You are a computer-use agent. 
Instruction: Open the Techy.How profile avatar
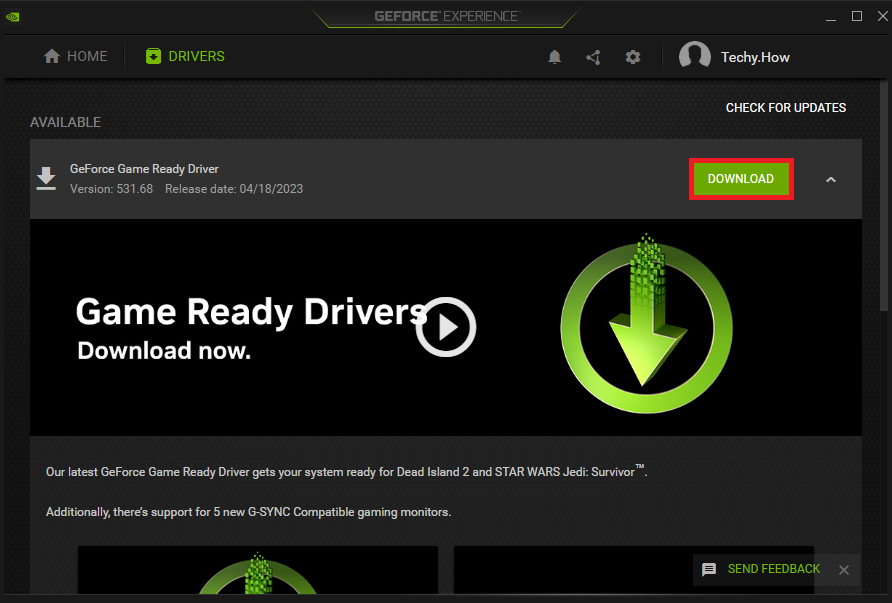coord(695,56)
